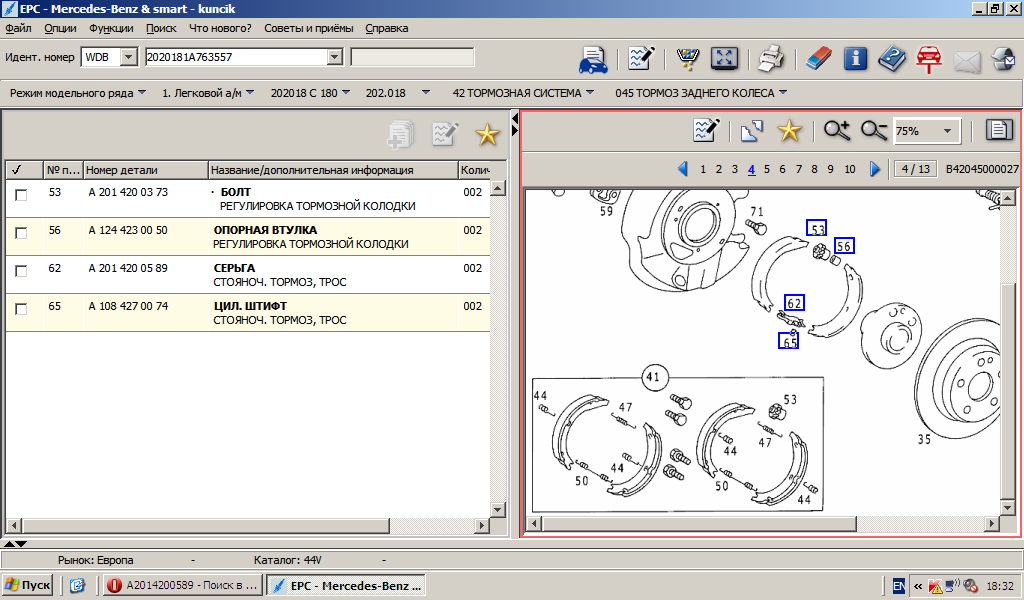
Task: Go to picture page 7
Action: pos(799,169)
